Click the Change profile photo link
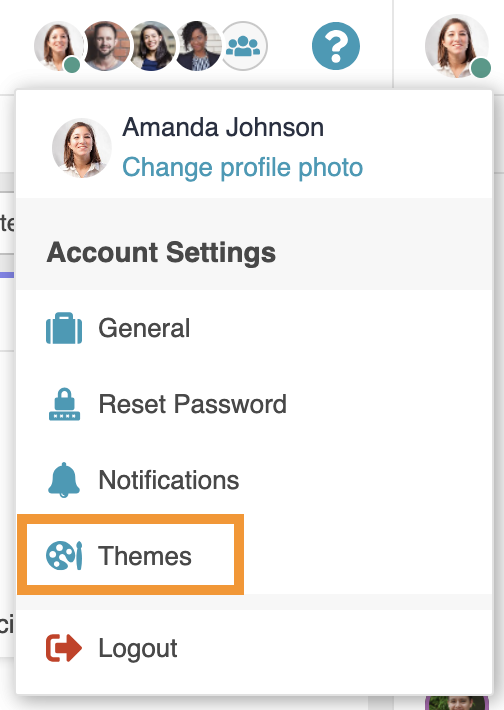This screenshot has height=710, width=504. click(x=243, y=167)
